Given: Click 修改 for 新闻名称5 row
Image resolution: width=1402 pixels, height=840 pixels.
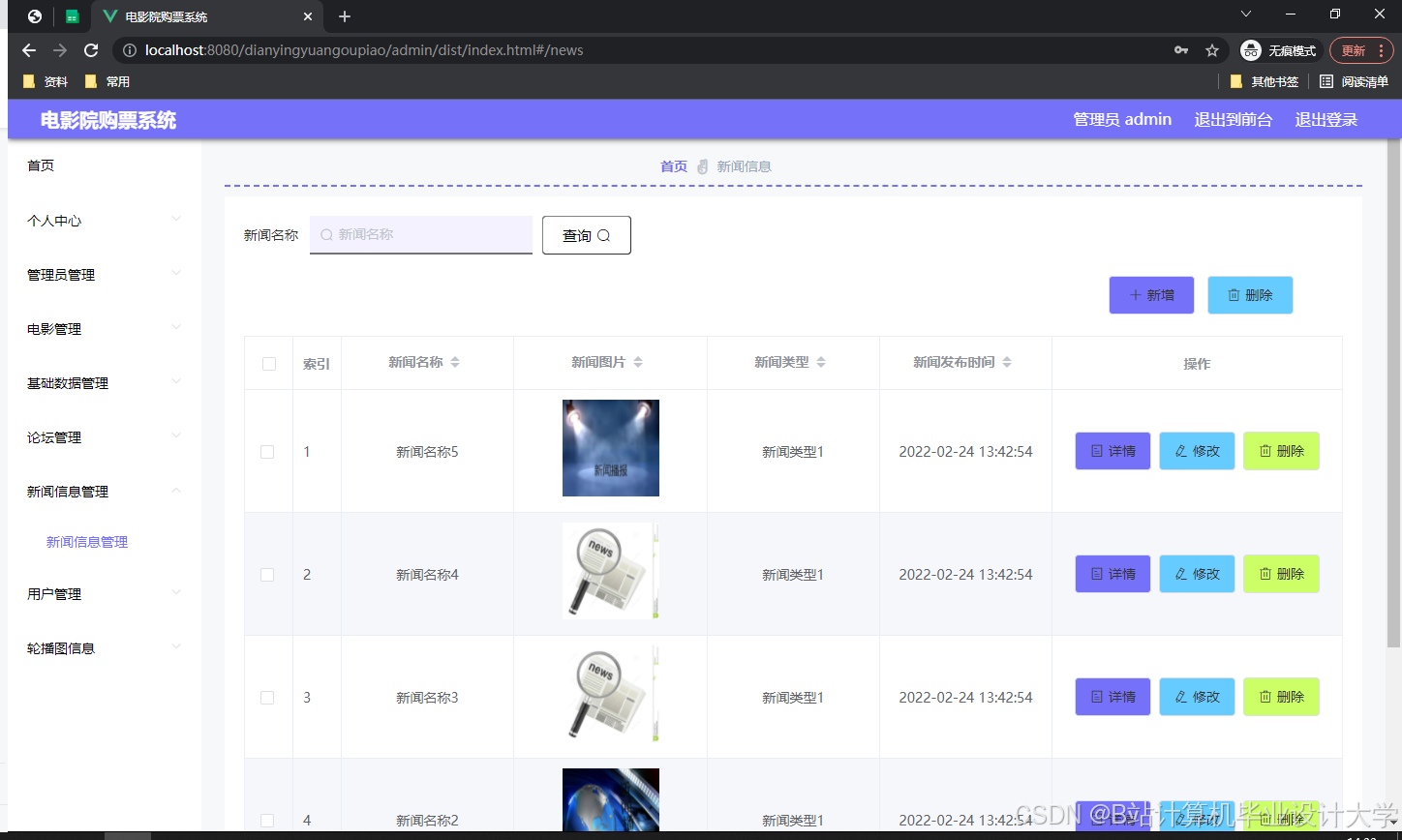Looking at the screenshot, I should pyautogui.click(x=1197, y=451).
